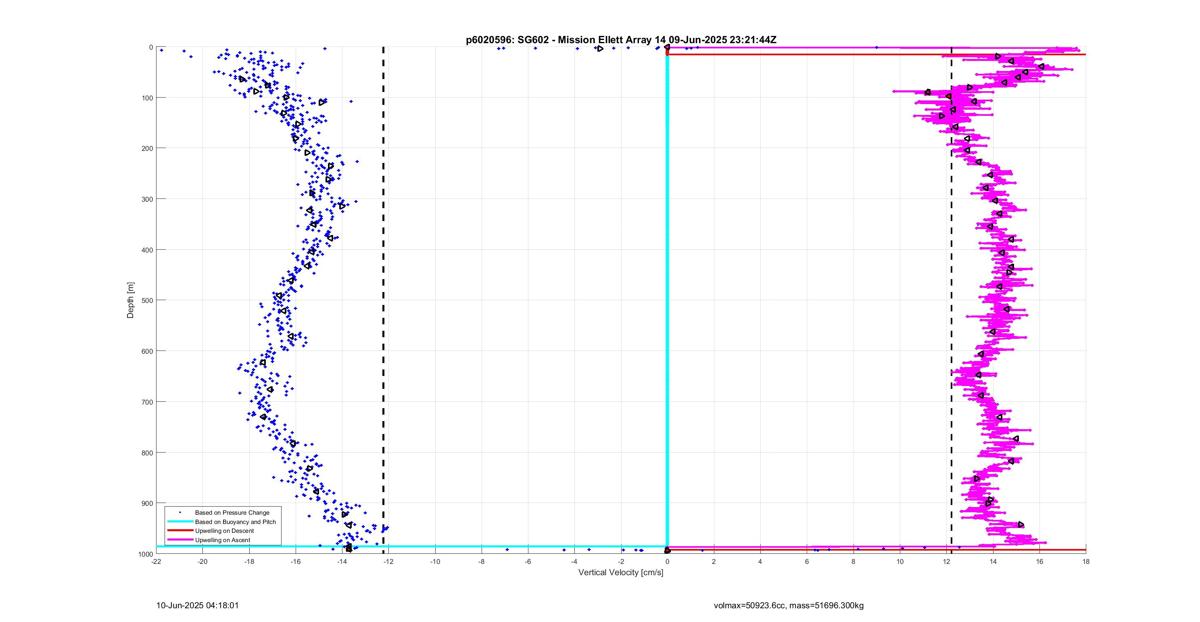Viewport: 1200px width, 622px height.
Task: Click legend entry 'Based on Buoyancy and Pitch'
Action: 235,521
